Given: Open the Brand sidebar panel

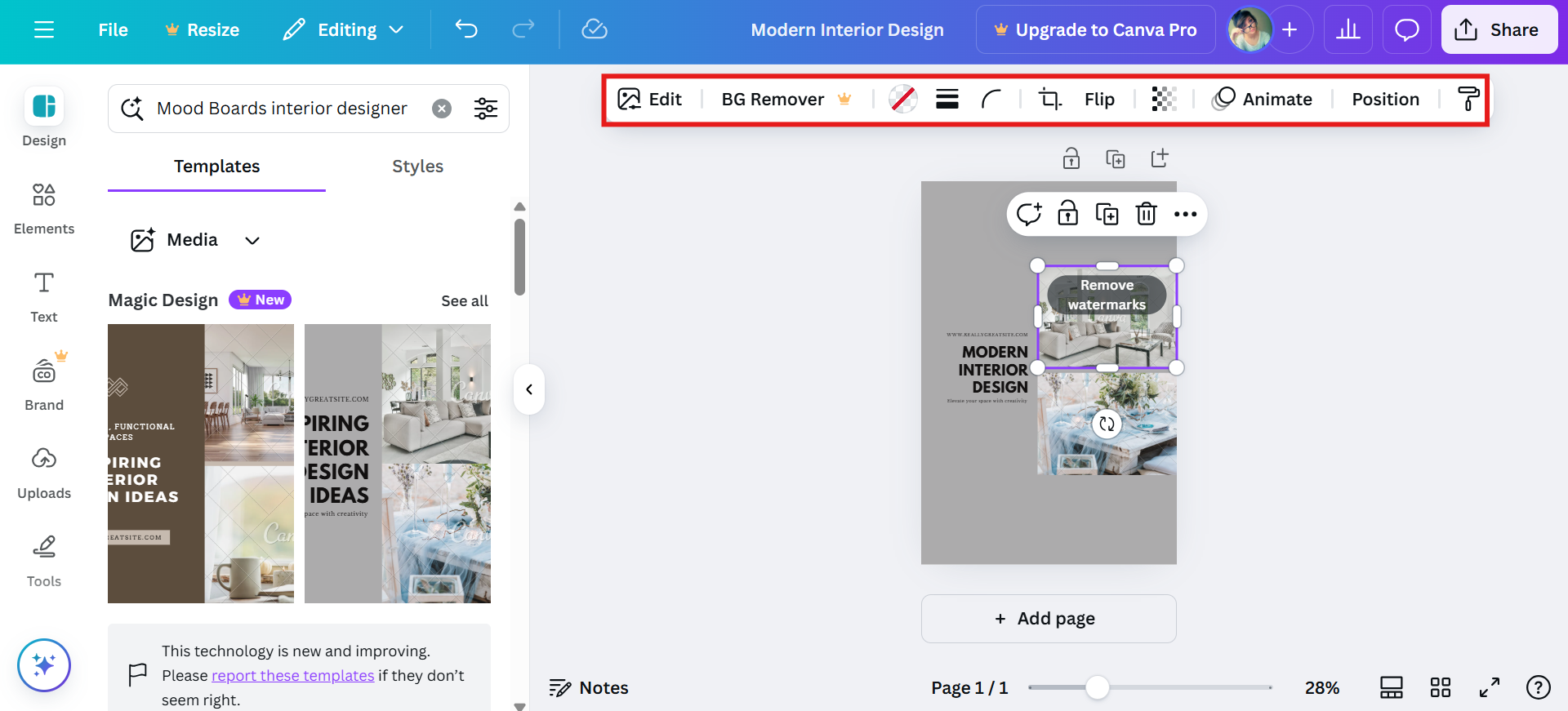Looking at the screenshot, I should pos(44,383).
